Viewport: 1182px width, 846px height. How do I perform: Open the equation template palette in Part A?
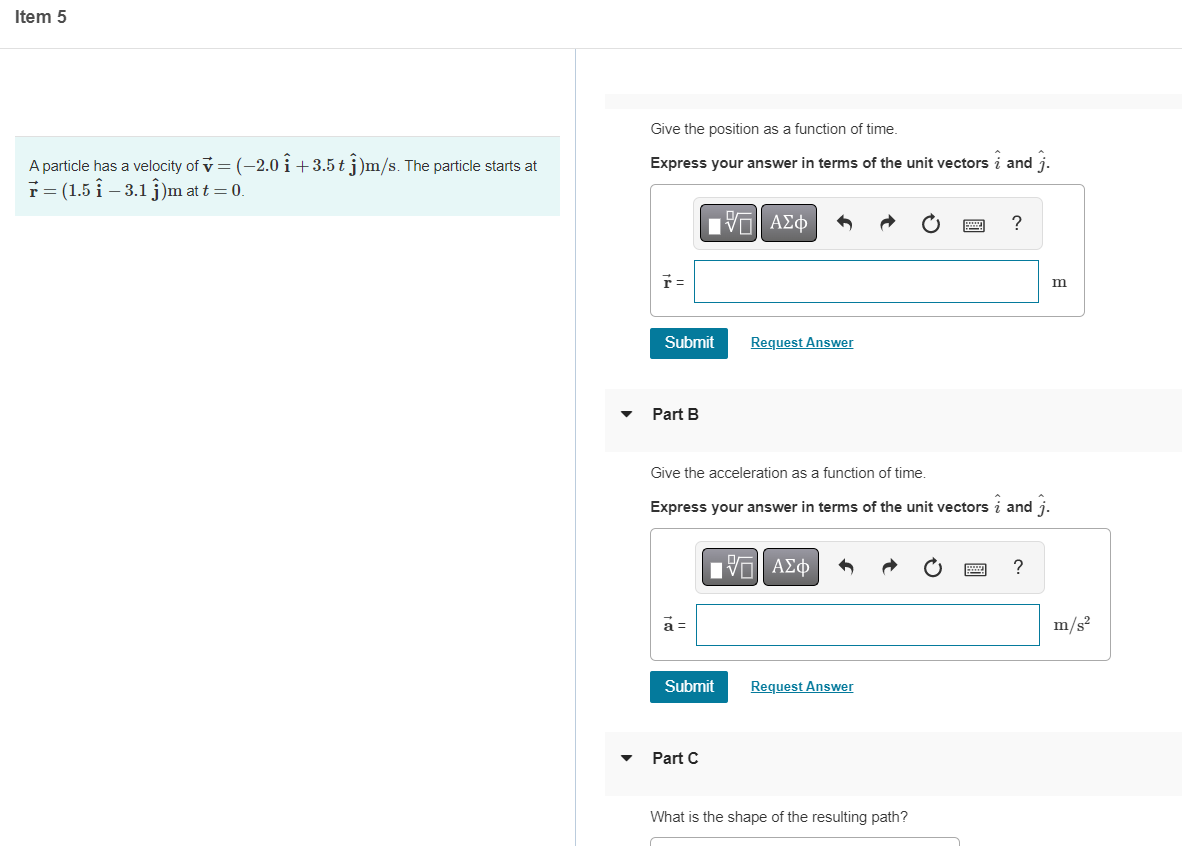pos(728,222)
